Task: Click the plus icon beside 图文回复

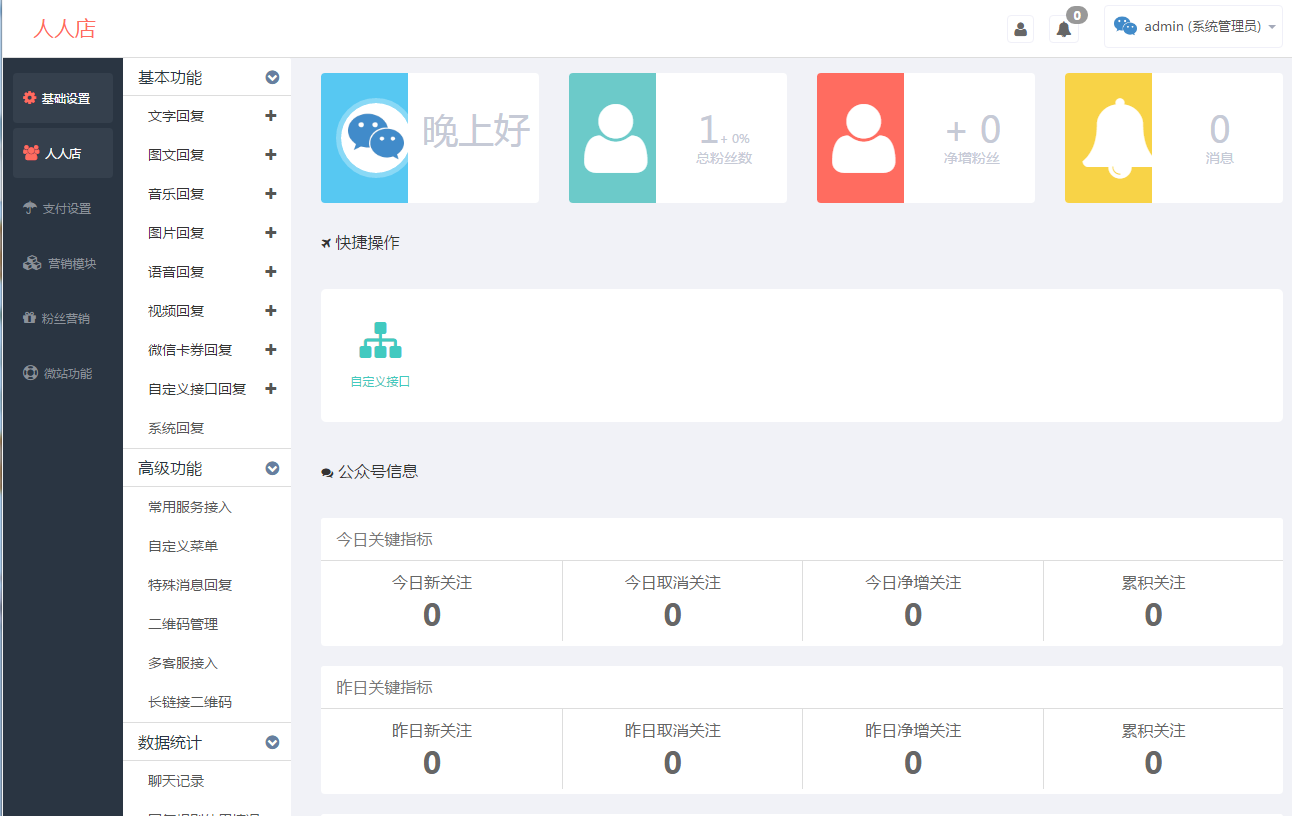Action: pos(270,155)
